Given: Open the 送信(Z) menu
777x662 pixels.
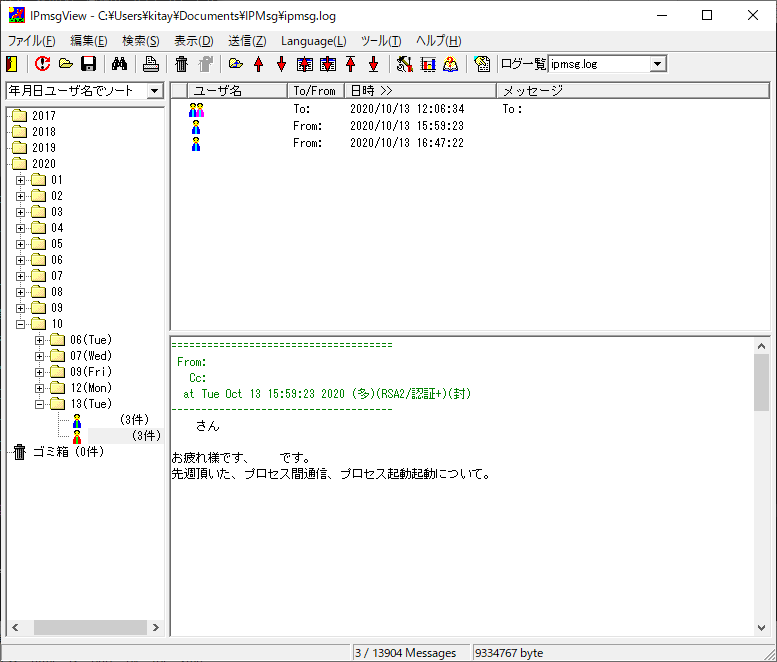Looking at the screenshot, I should tap(247, 41).
